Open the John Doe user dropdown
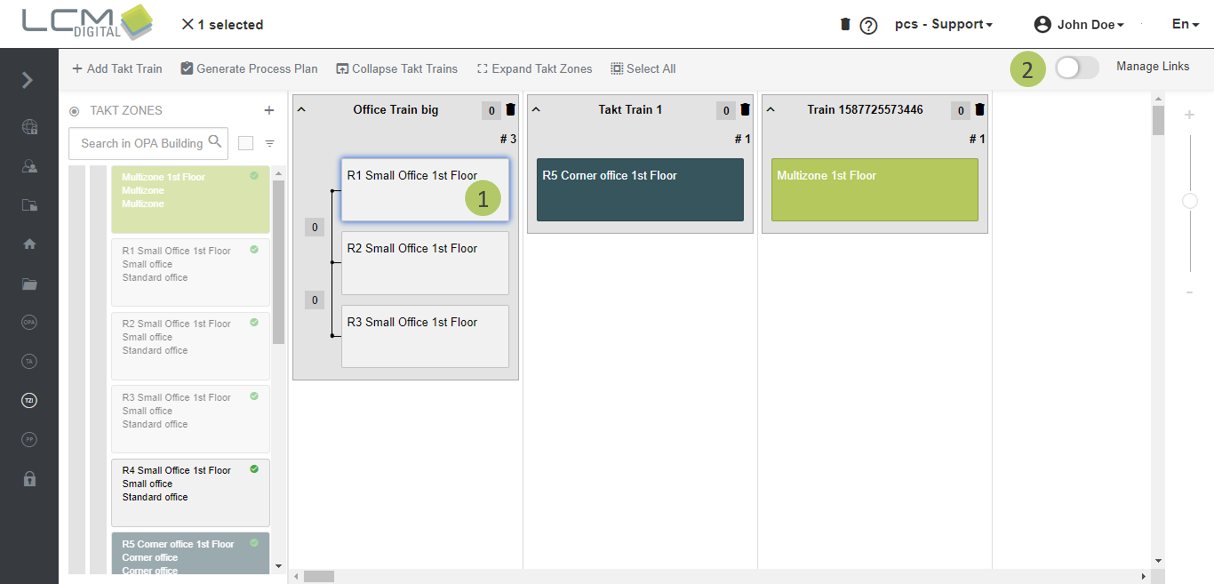1214x584 pixels. [1079, 25]
